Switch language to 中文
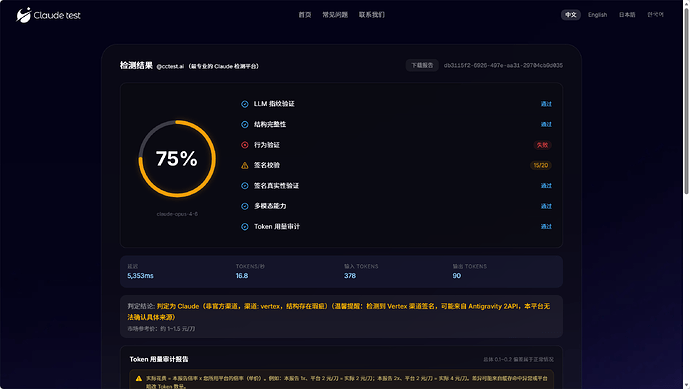The height and width of the screenshot is (389, 690). click(x=571, y=15)
